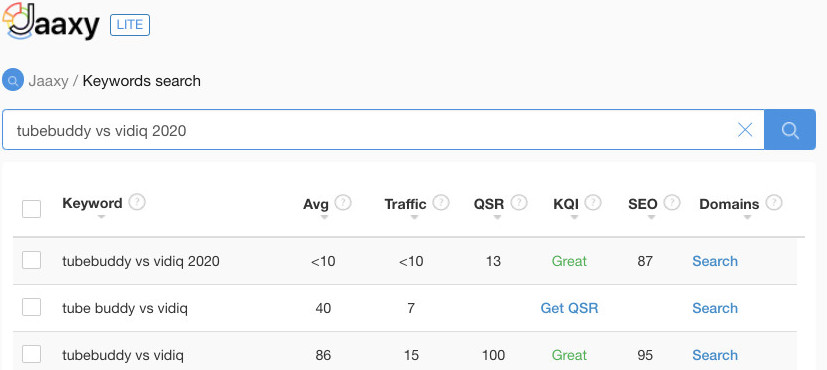Open the KQI column help icon
Screen dimensions: 827x370
593,202
